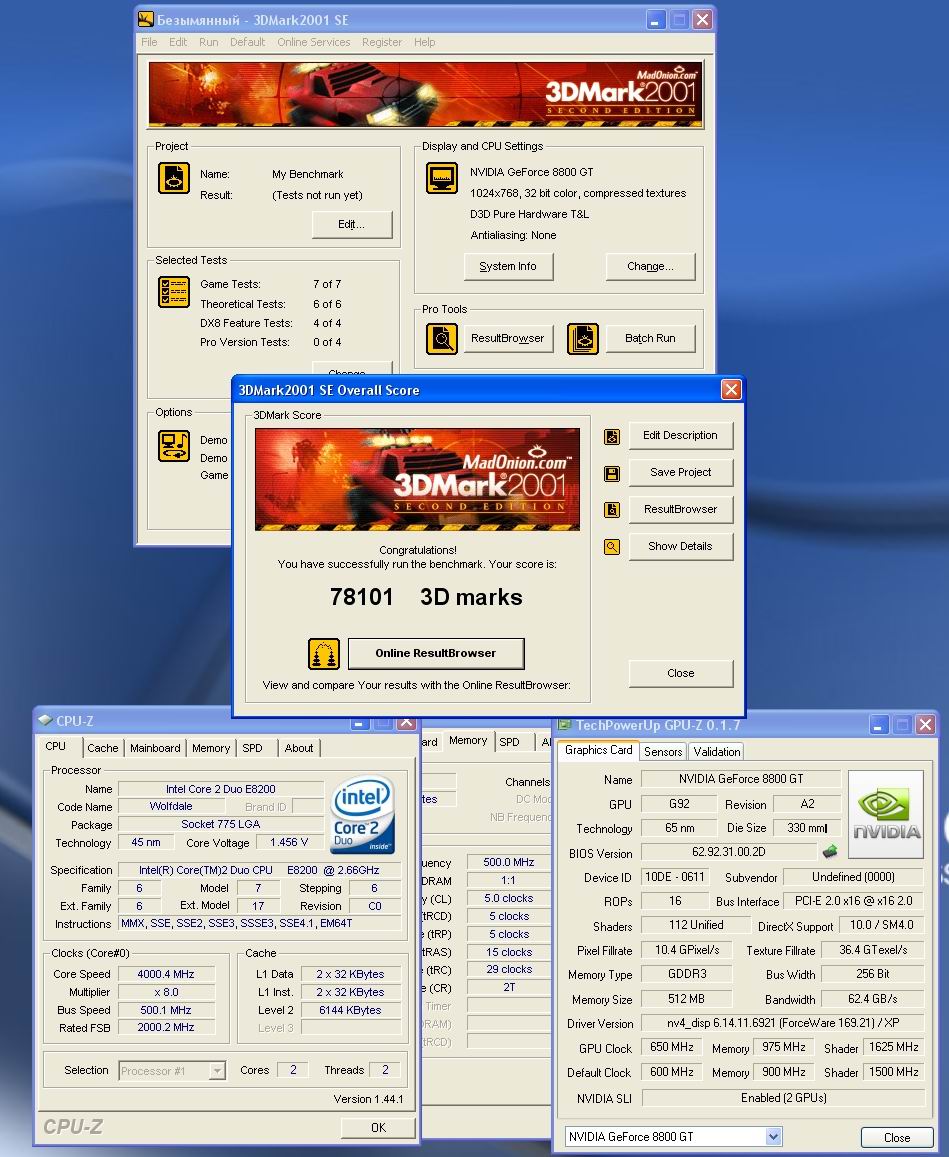Click the 3DMark2001 banner in score dialog
Viewport: 949px width, 1157px height.
pyautogui.click(x=417, y=479)
